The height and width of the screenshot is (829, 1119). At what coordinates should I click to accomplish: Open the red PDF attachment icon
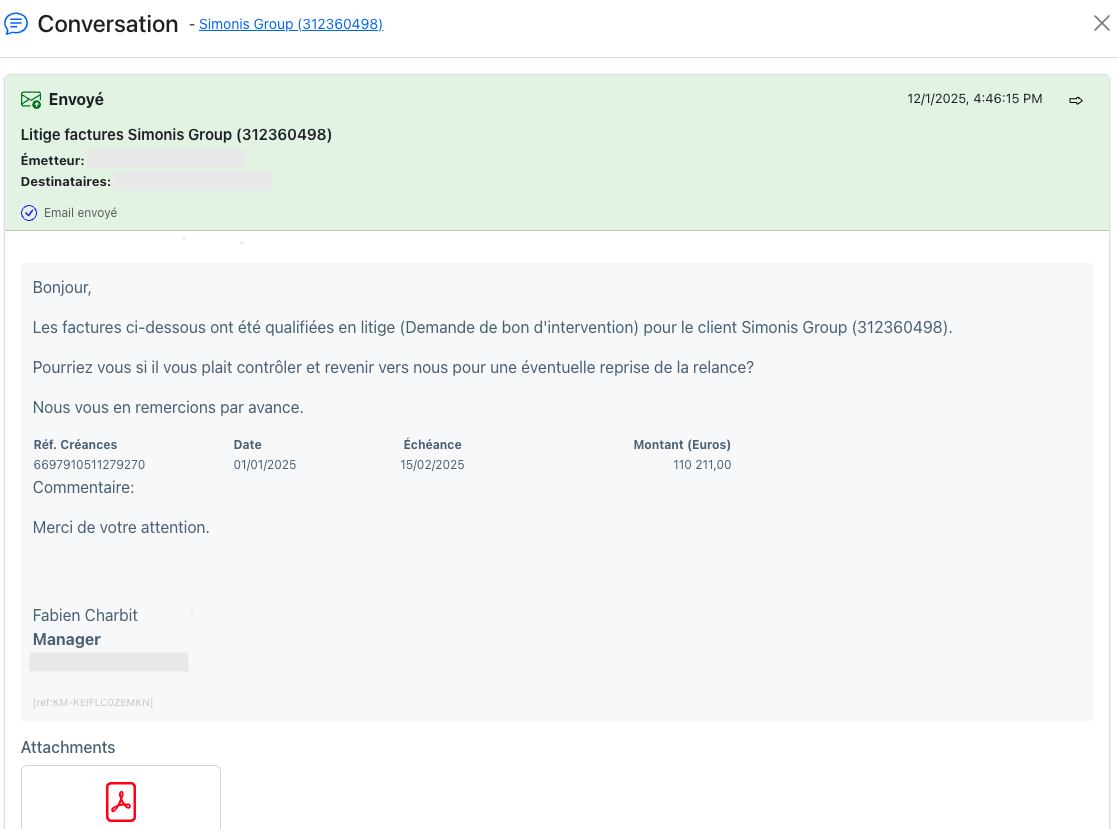tap(121, 802)
